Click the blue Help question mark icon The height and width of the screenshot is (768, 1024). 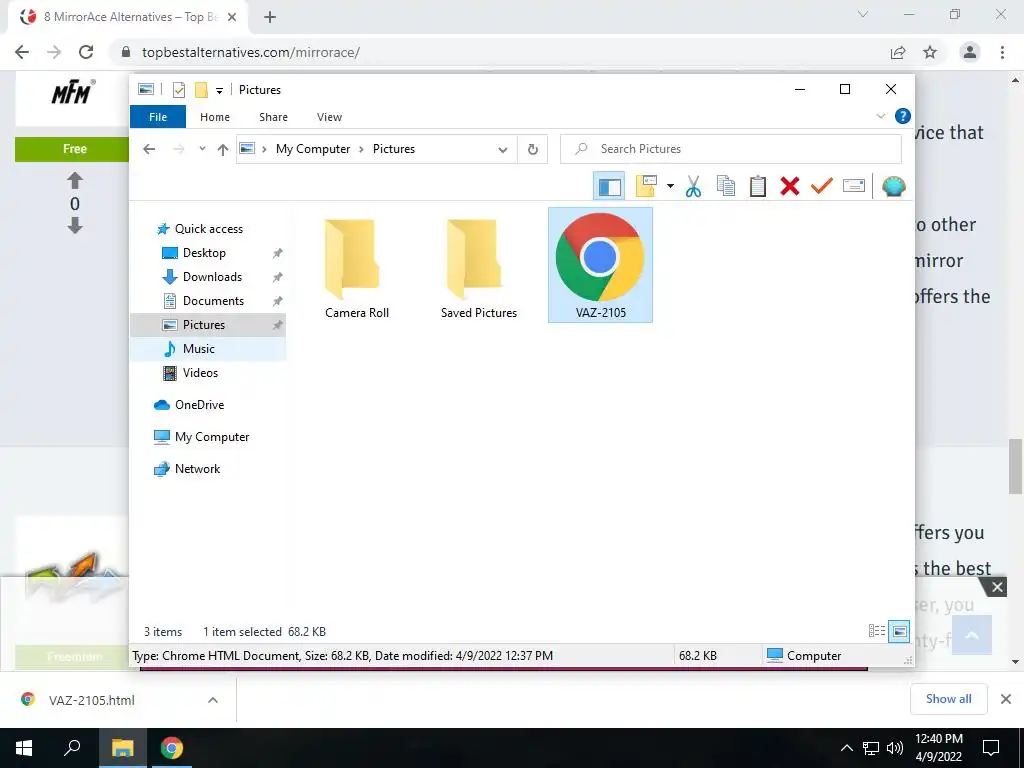point(903,116)
